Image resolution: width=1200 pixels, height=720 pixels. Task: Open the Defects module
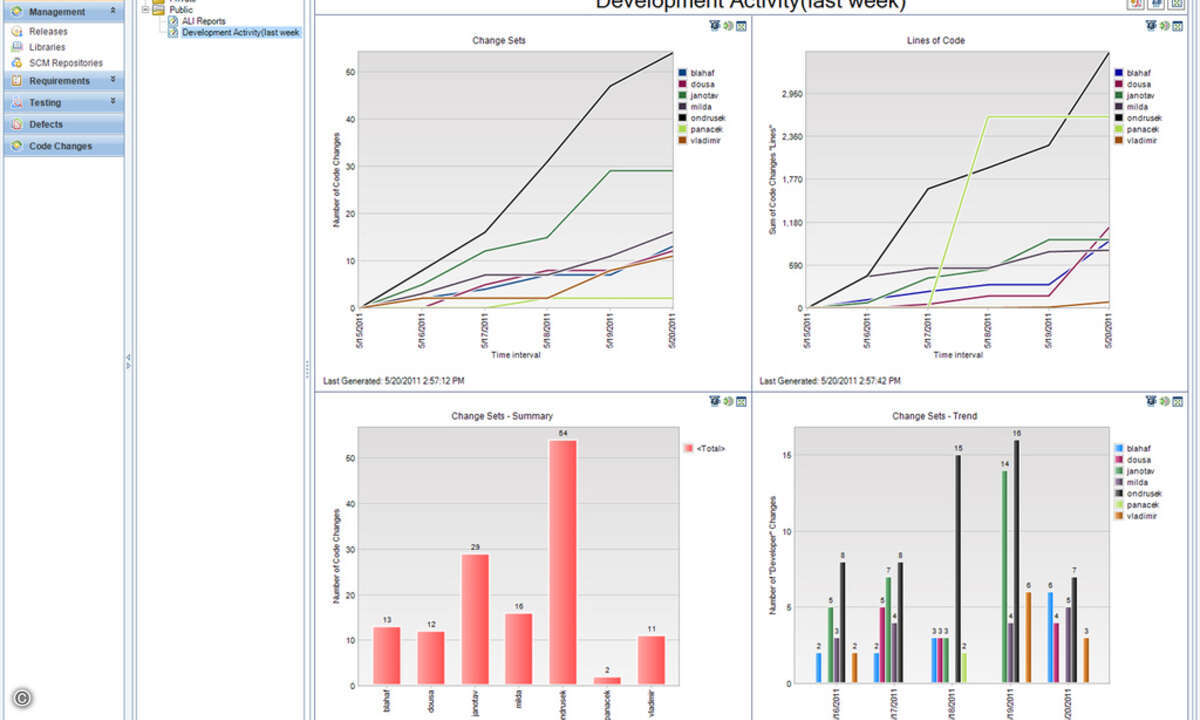coord(64,125)
